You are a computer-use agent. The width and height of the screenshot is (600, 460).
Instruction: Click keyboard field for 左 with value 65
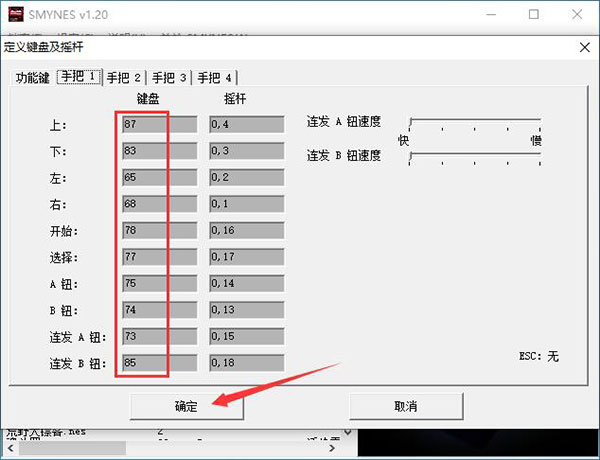click(160, 177)
